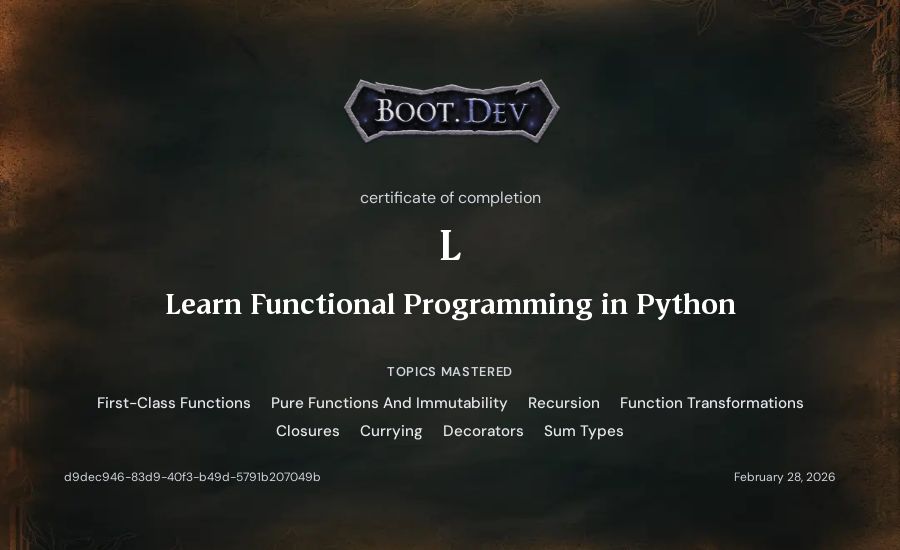Click the recipient name 'L'
The width and height of the screenshot is (900, 550).
click(x=450, y=245)
